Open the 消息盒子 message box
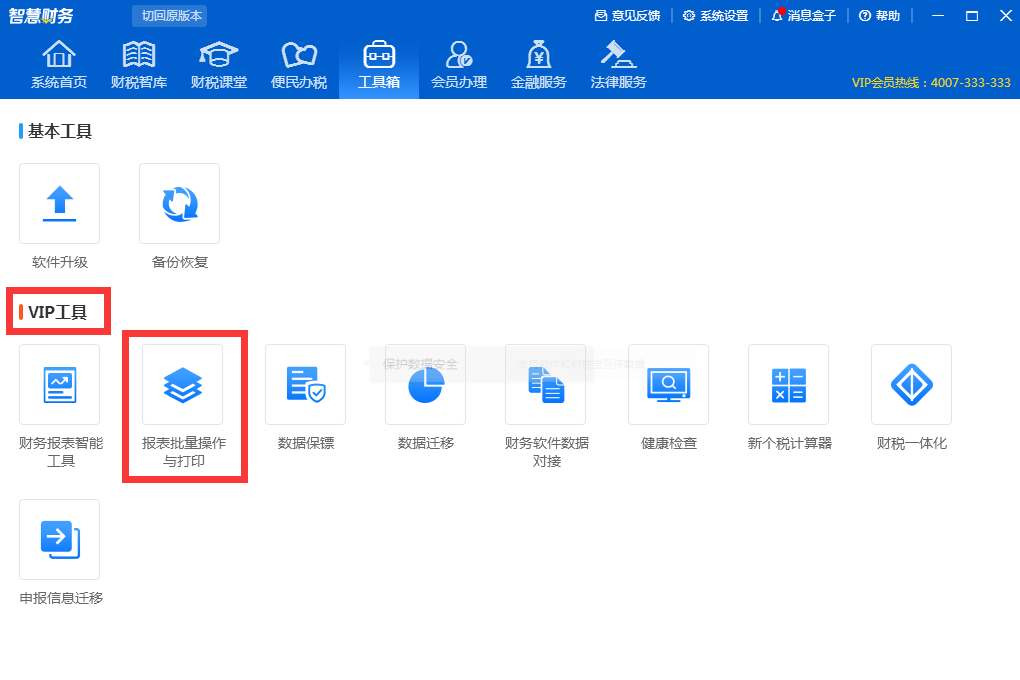Screen dimensions: 1020x680 [x=803, y=16]
